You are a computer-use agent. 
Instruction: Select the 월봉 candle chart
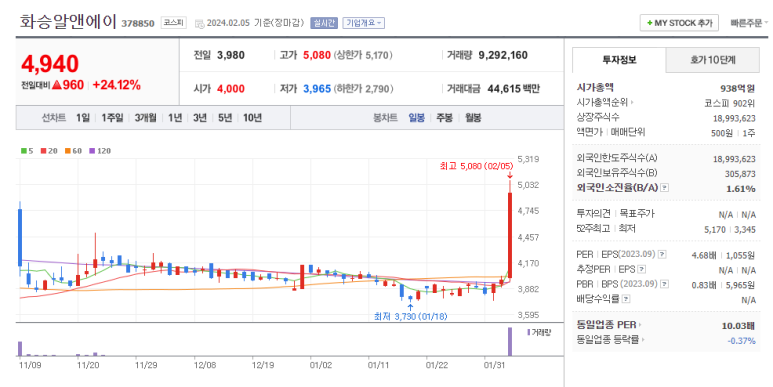click(x=473, y=118)
